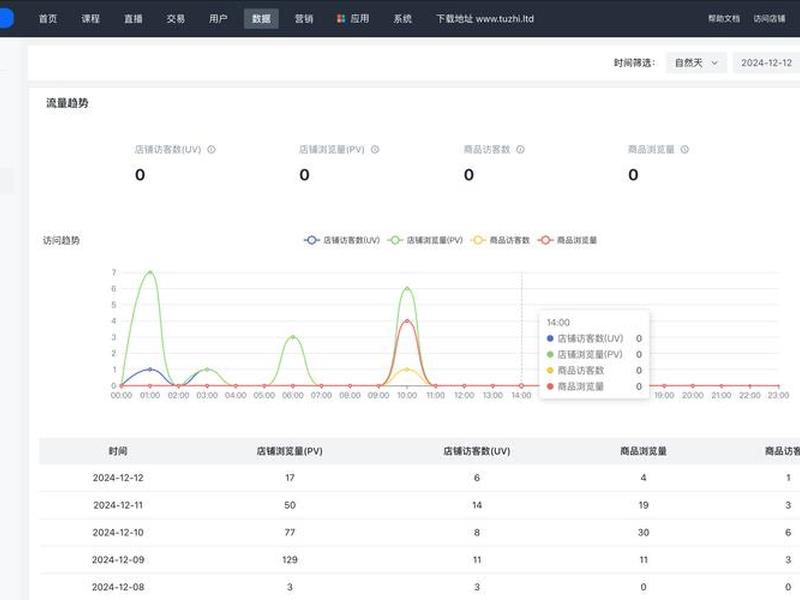800x600 pixels.
Task: Open the 直播 menu
Action: [x=133, y=19]
